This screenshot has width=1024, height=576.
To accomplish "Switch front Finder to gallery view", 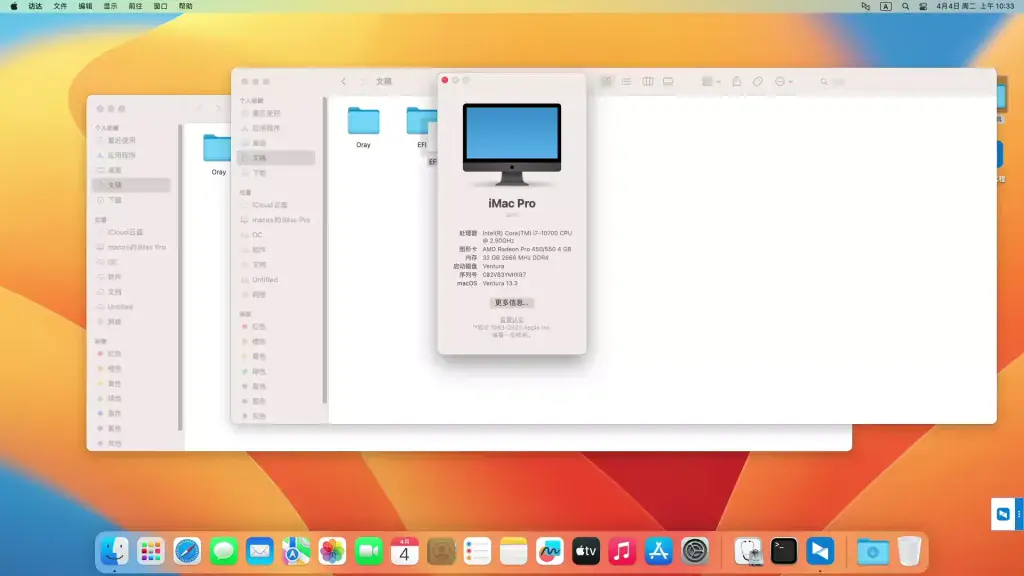I will 667,82.
